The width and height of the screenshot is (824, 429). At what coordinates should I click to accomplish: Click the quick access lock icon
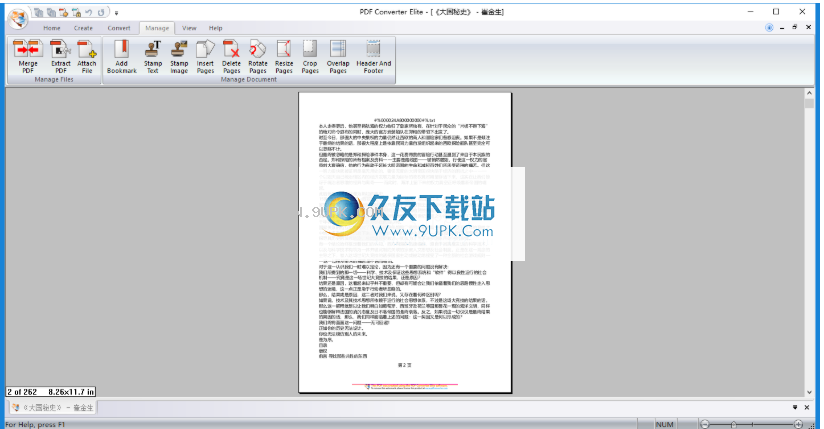pos(76,12)
